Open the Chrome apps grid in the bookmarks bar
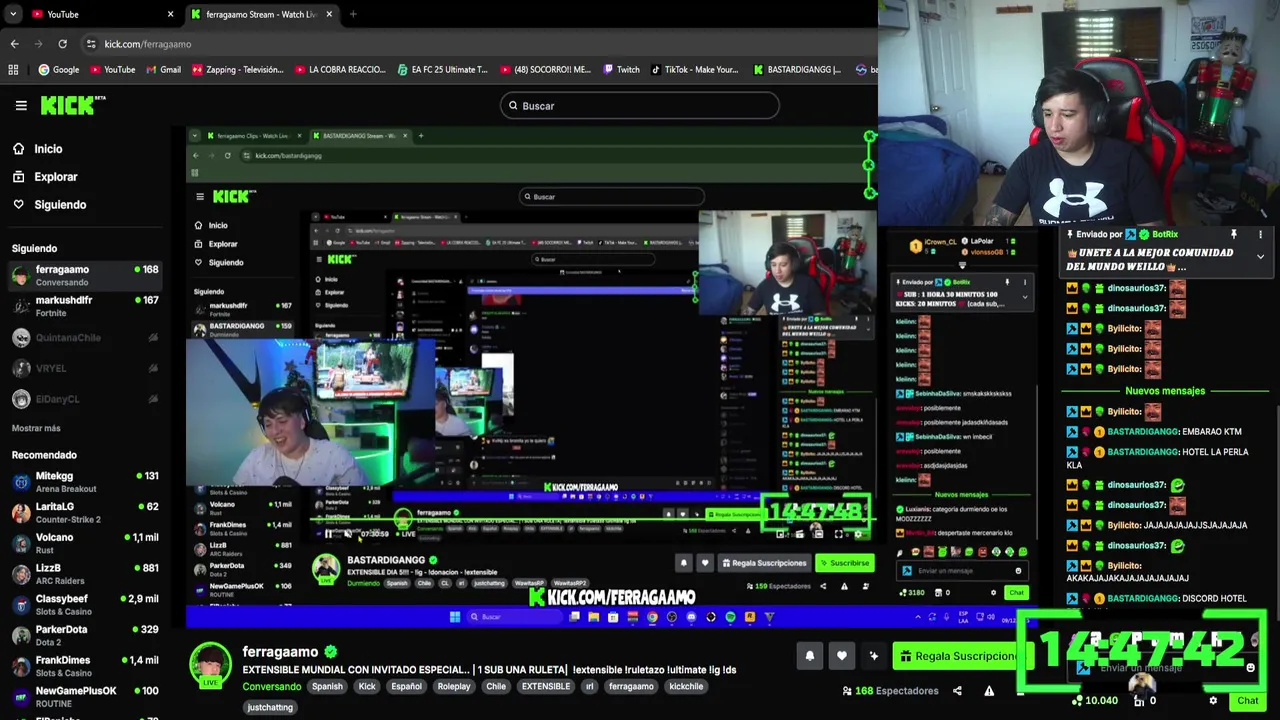 coord(13,70)
